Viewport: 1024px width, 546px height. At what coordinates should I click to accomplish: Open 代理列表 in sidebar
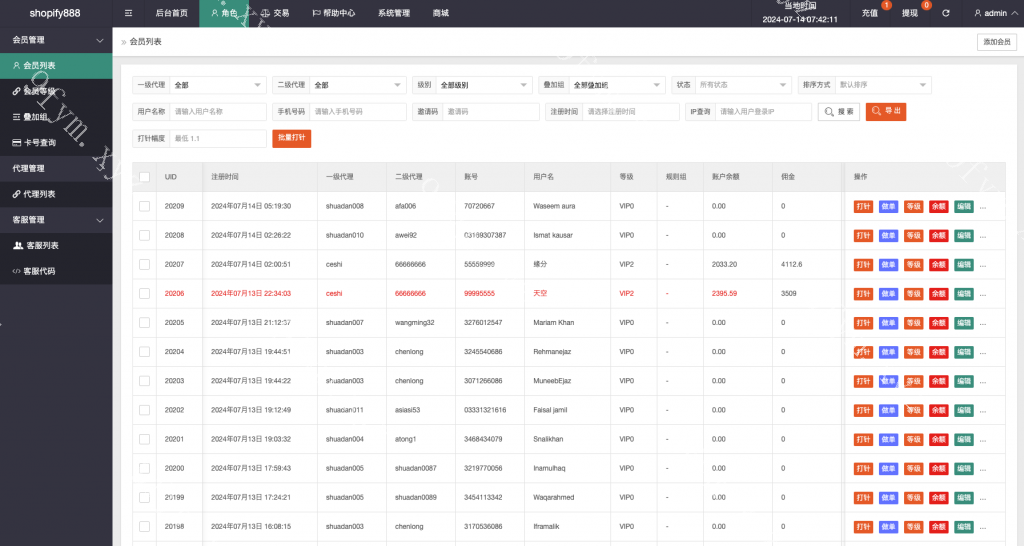pos(56,194)
